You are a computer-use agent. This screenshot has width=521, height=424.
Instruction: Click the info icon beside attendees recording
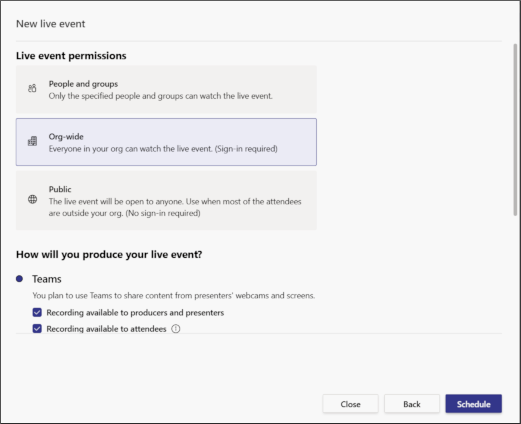click(x=176, y=329)
